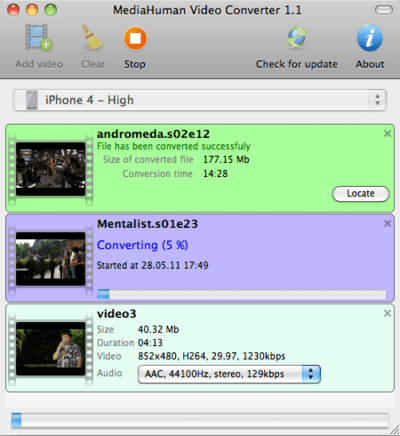Click "File has been converted successfuly" message

click(x=174, y=146)
